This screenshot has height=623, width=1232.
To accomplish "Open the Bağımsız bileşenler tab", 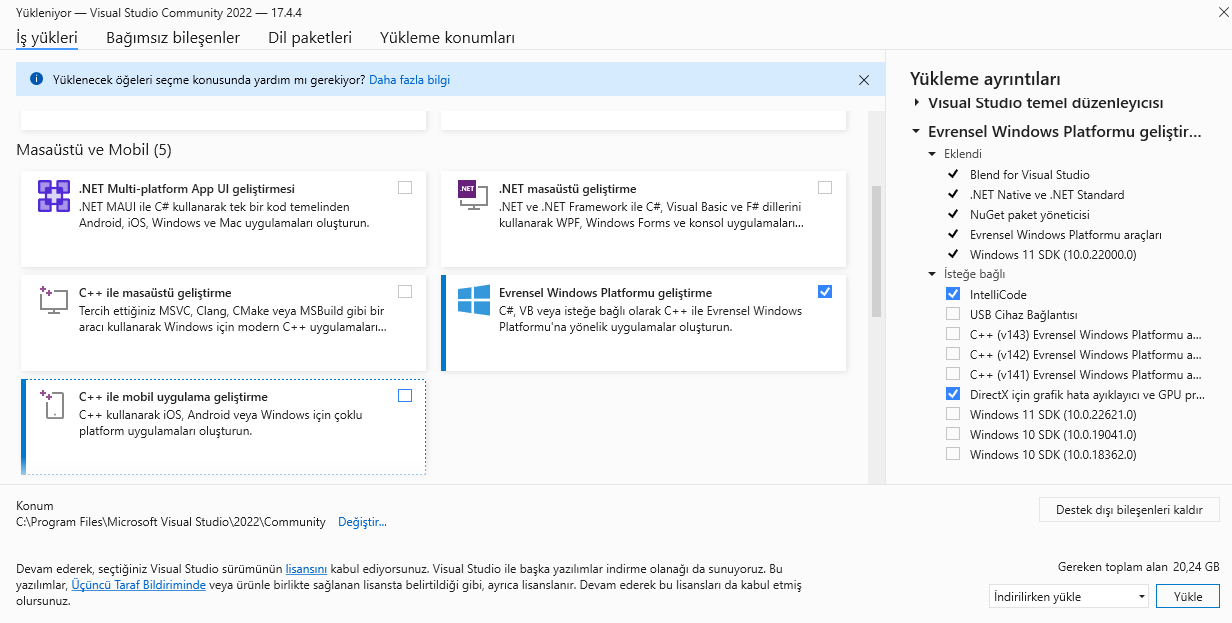I will point(173,38).
